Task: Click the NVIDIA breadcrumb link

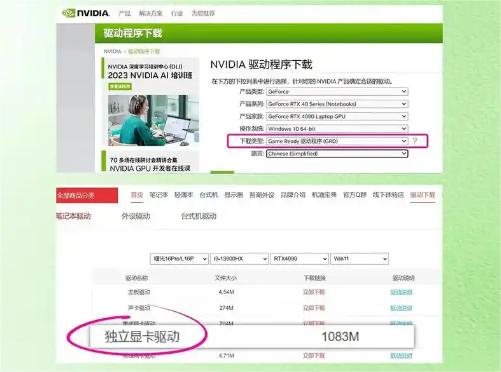Action: pyautogui.click(x=112, y=51)
